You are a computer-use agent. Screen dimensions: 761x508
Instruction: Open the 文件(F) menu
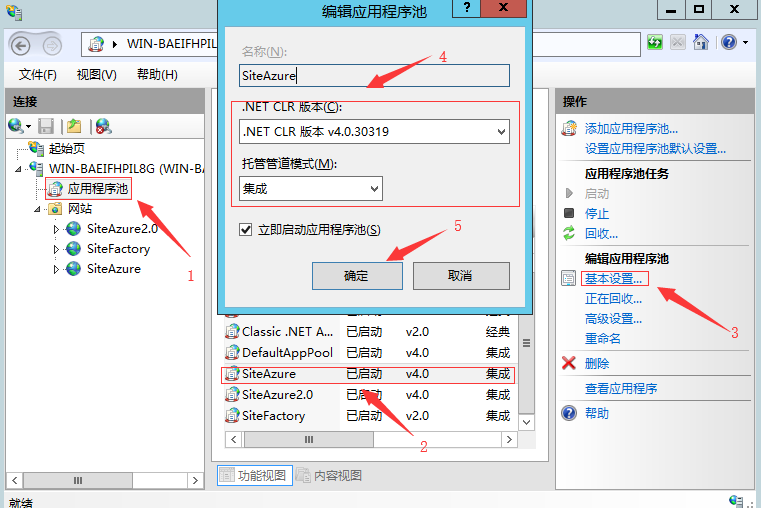coord(37,75)
